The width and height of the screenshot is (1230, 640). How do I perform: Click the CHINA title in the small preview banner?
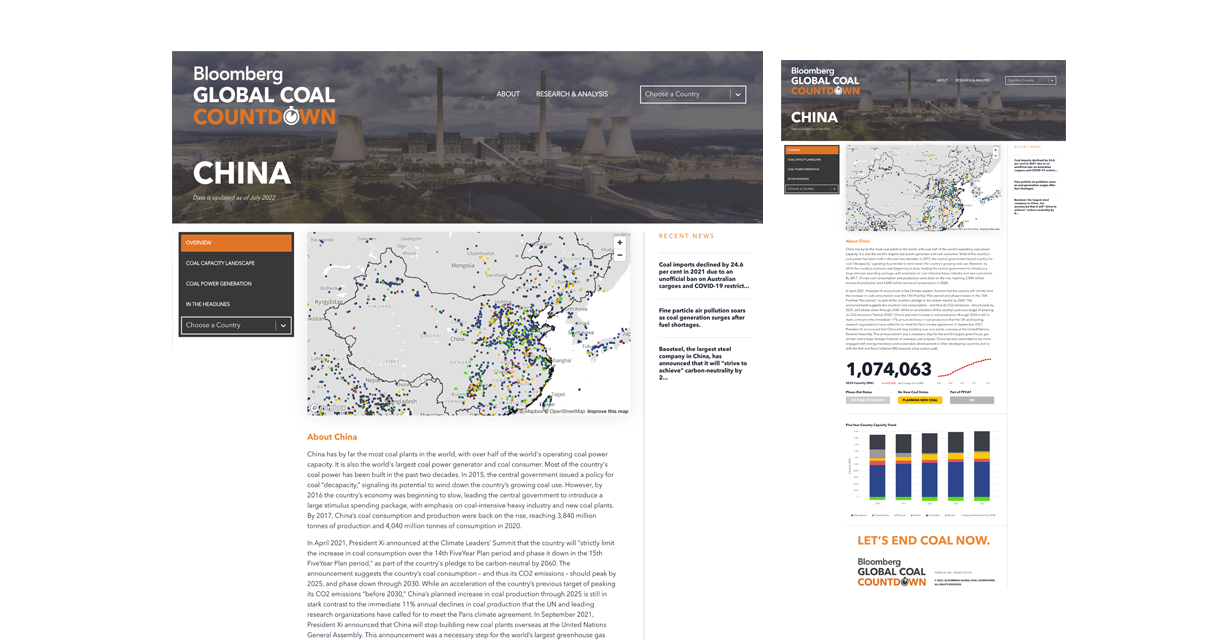click(x=814, y=118)
